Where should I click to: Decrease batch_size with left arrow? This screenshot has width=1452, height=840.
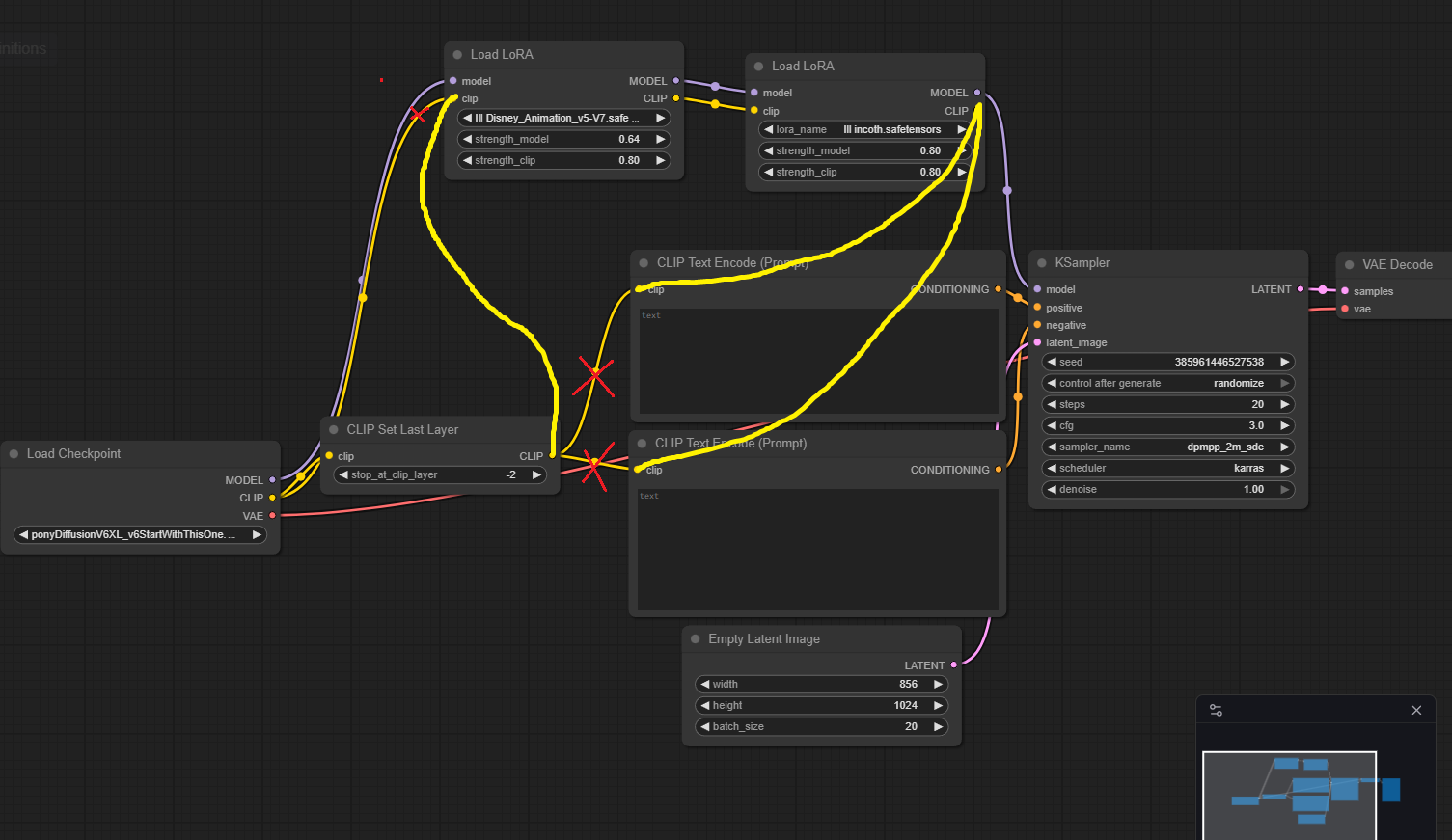[x=705, y=727]
